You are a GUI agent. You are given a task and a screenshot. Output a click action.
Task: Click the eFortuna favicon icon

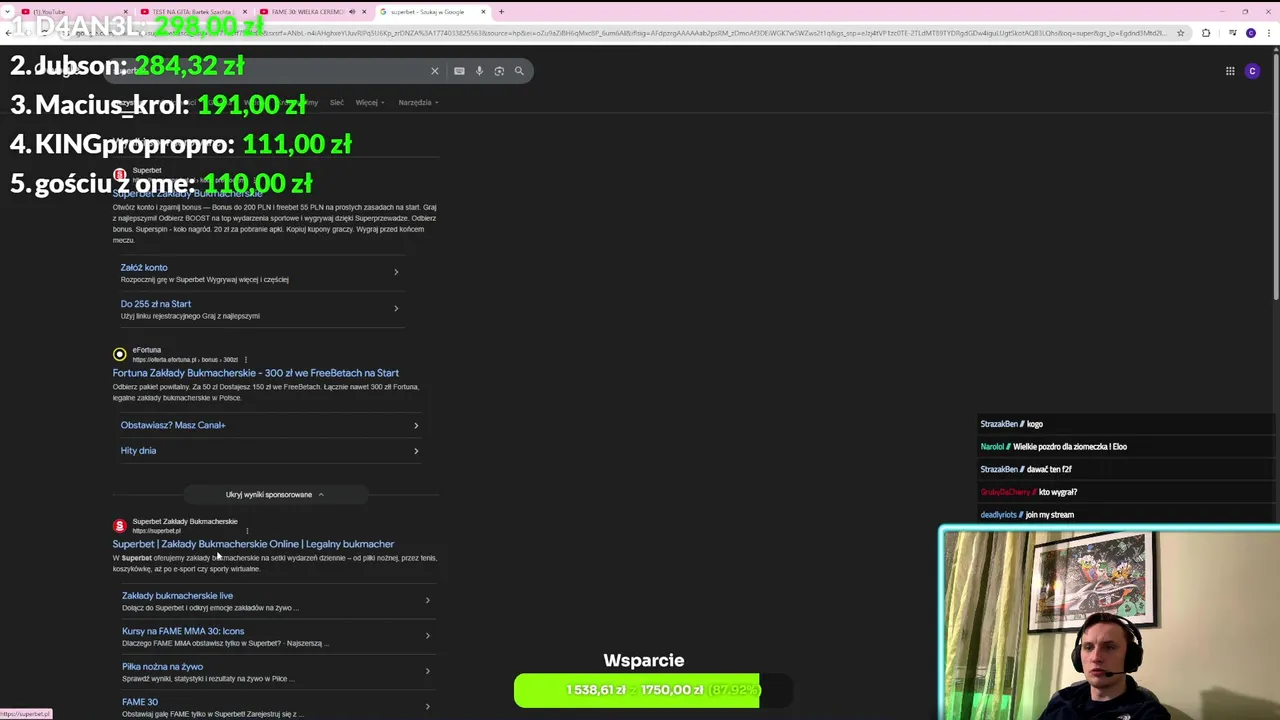(120, 354)
